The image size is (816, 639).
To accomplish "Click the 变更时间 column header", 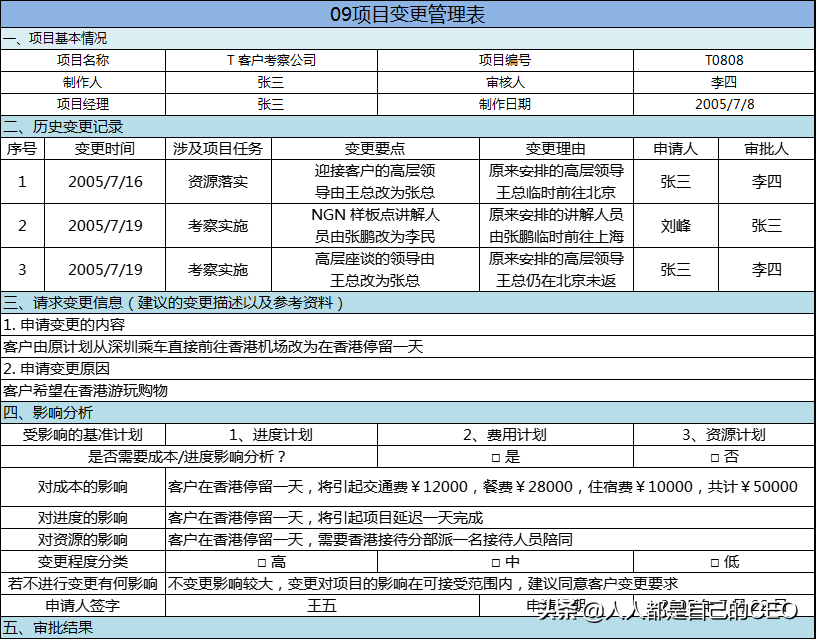I will tap(105, 149).
